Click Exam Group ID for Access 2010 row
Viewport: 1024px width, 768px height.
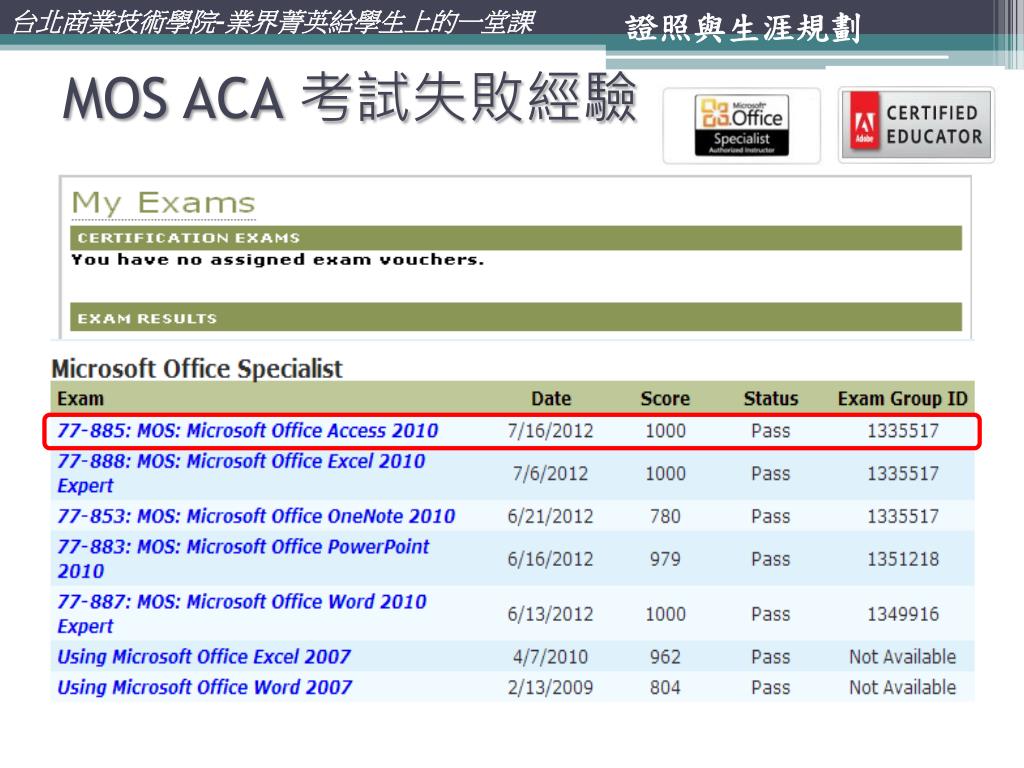click(x=903, y=431)
